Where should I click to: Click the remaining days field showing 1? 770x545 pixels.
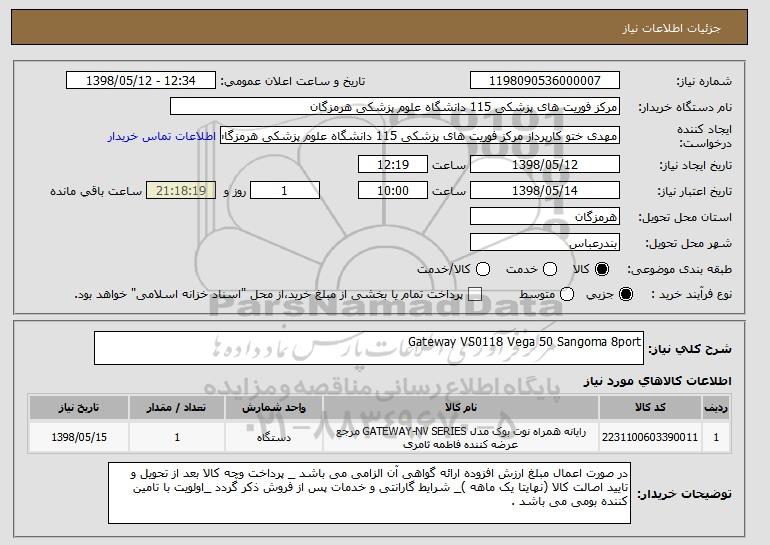click(285, 191)
